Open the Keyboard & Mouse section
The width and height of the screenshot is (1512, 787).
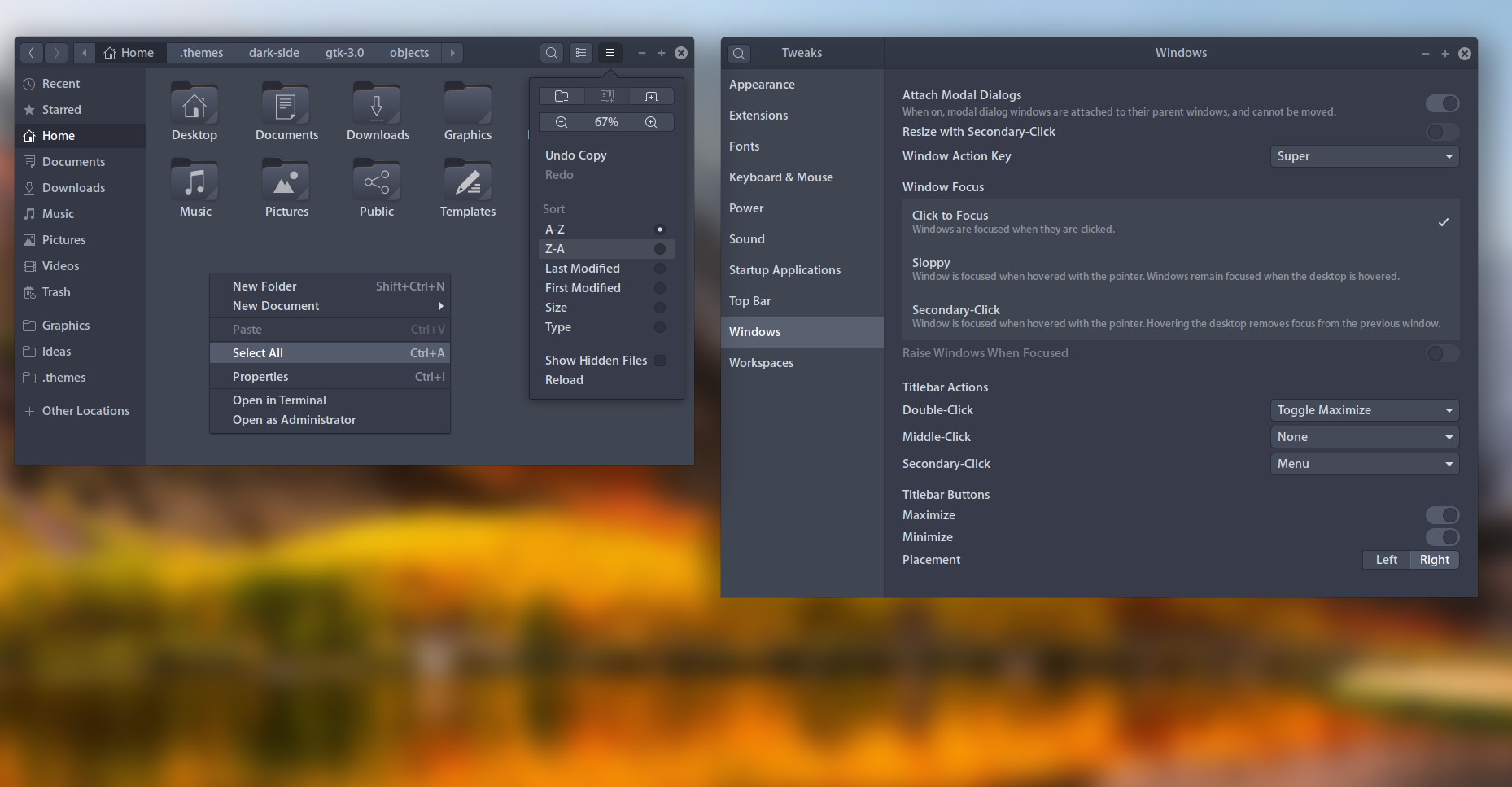coord(802,177)
